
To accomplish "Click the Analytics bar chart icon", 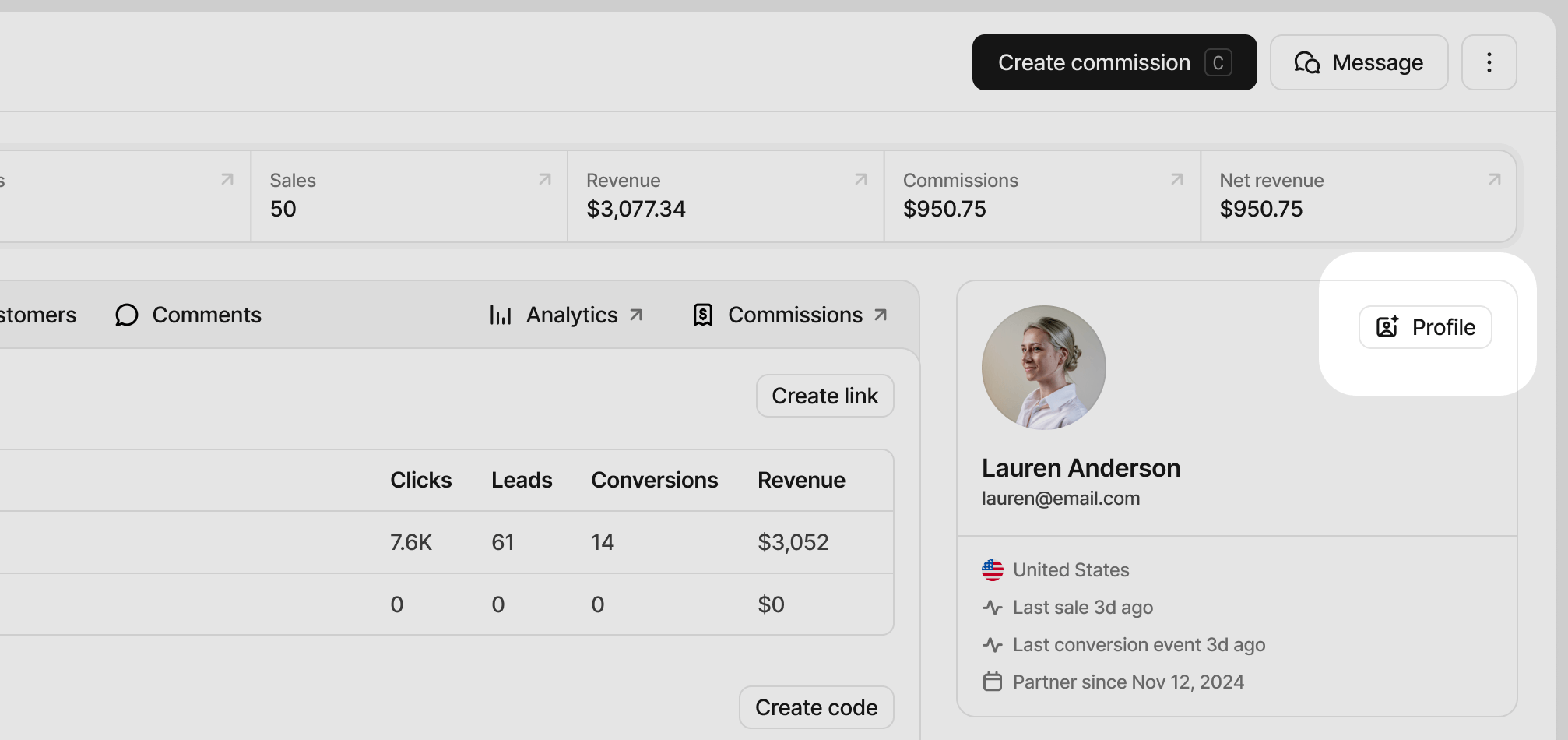I will [x=501, y=315].
